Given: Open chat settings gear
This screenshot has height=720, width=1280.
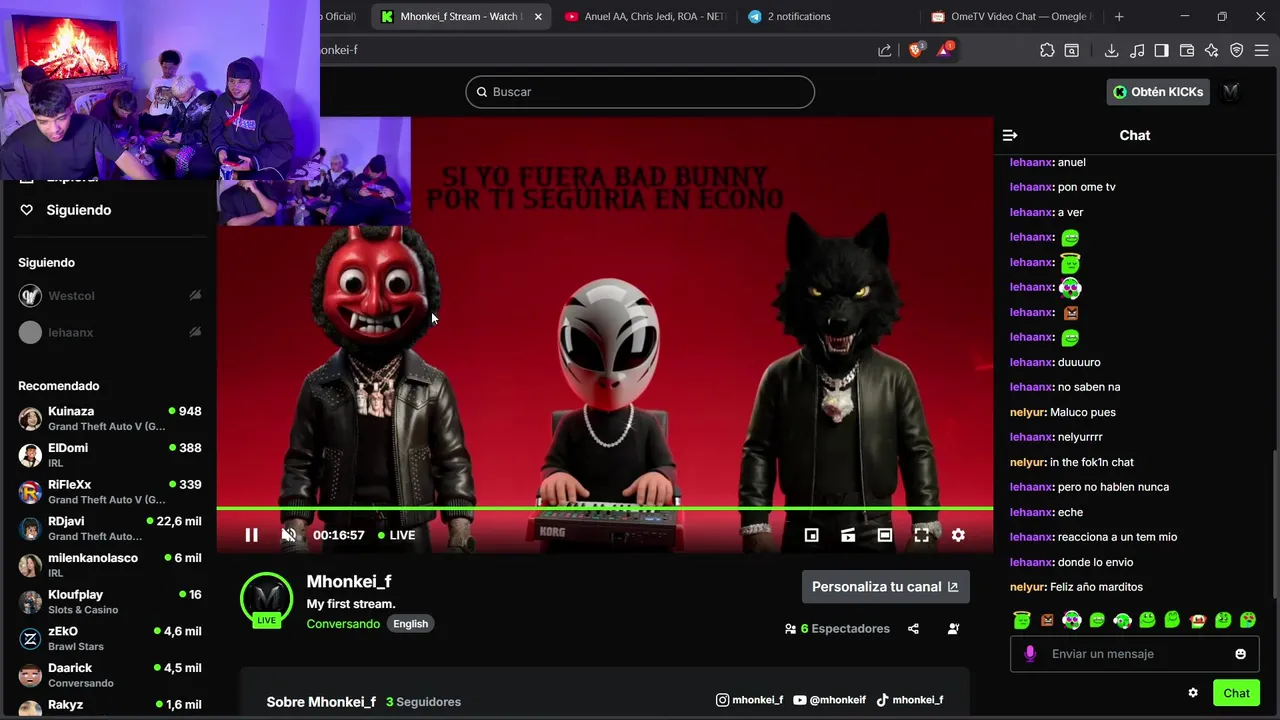Looking at the screenshot, I should (1193, 693).
